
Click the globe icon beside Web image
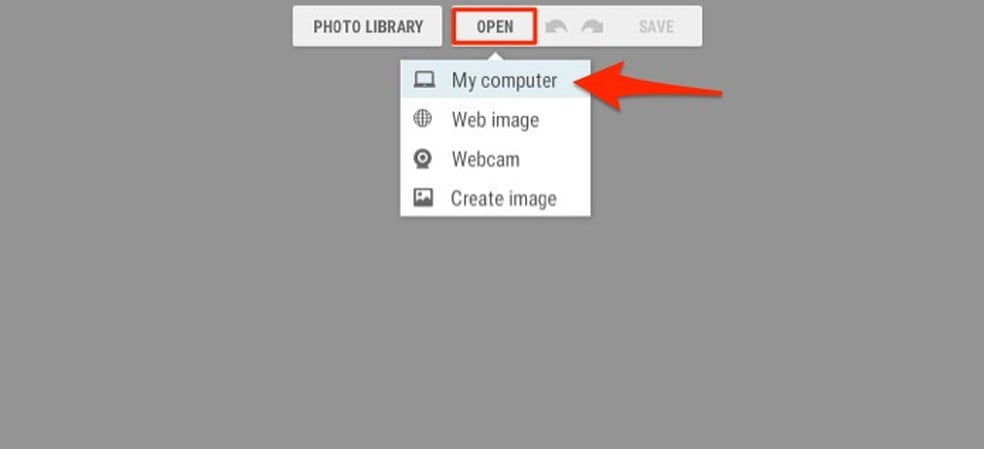pos(422,118)
